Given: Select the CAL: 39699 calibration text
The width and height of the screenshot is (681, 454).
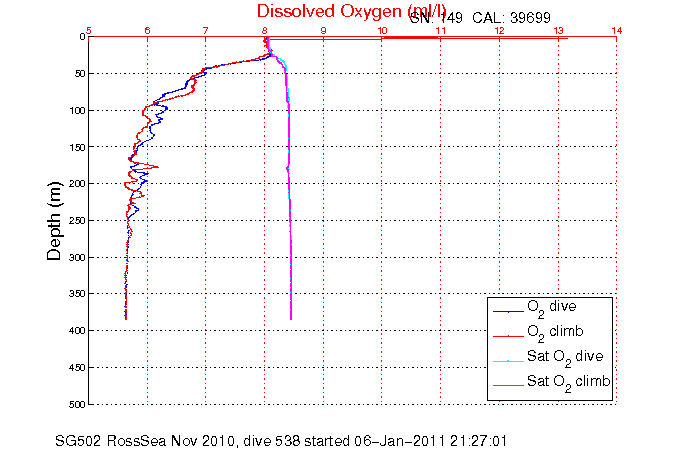Looking at the screenshot, I should pos(511,18).
